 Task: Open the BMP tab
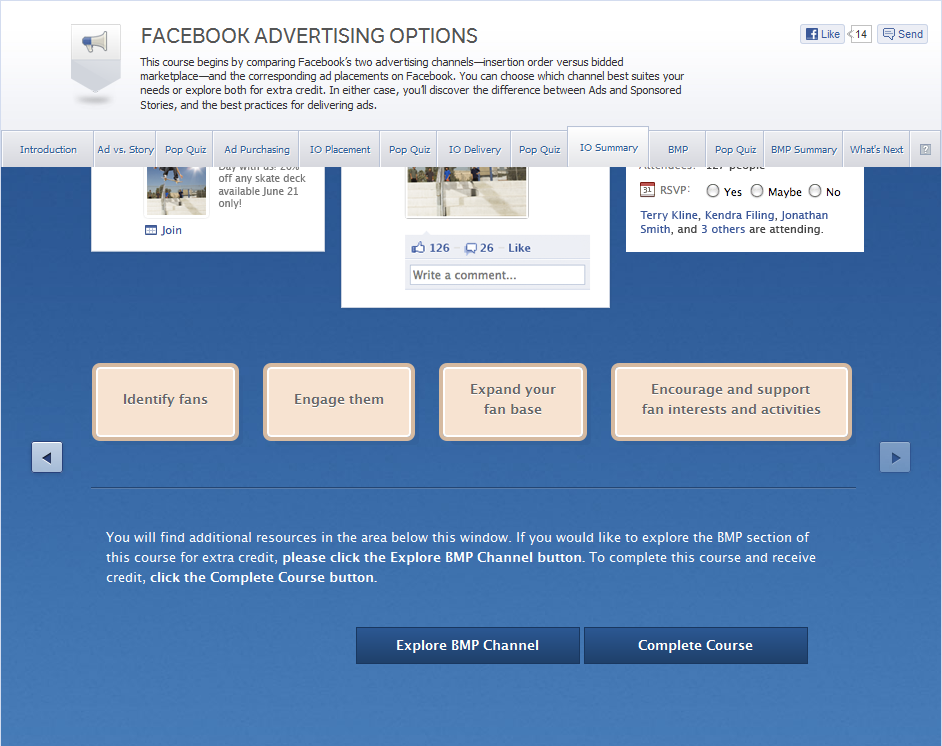click(x=678, y=149)
